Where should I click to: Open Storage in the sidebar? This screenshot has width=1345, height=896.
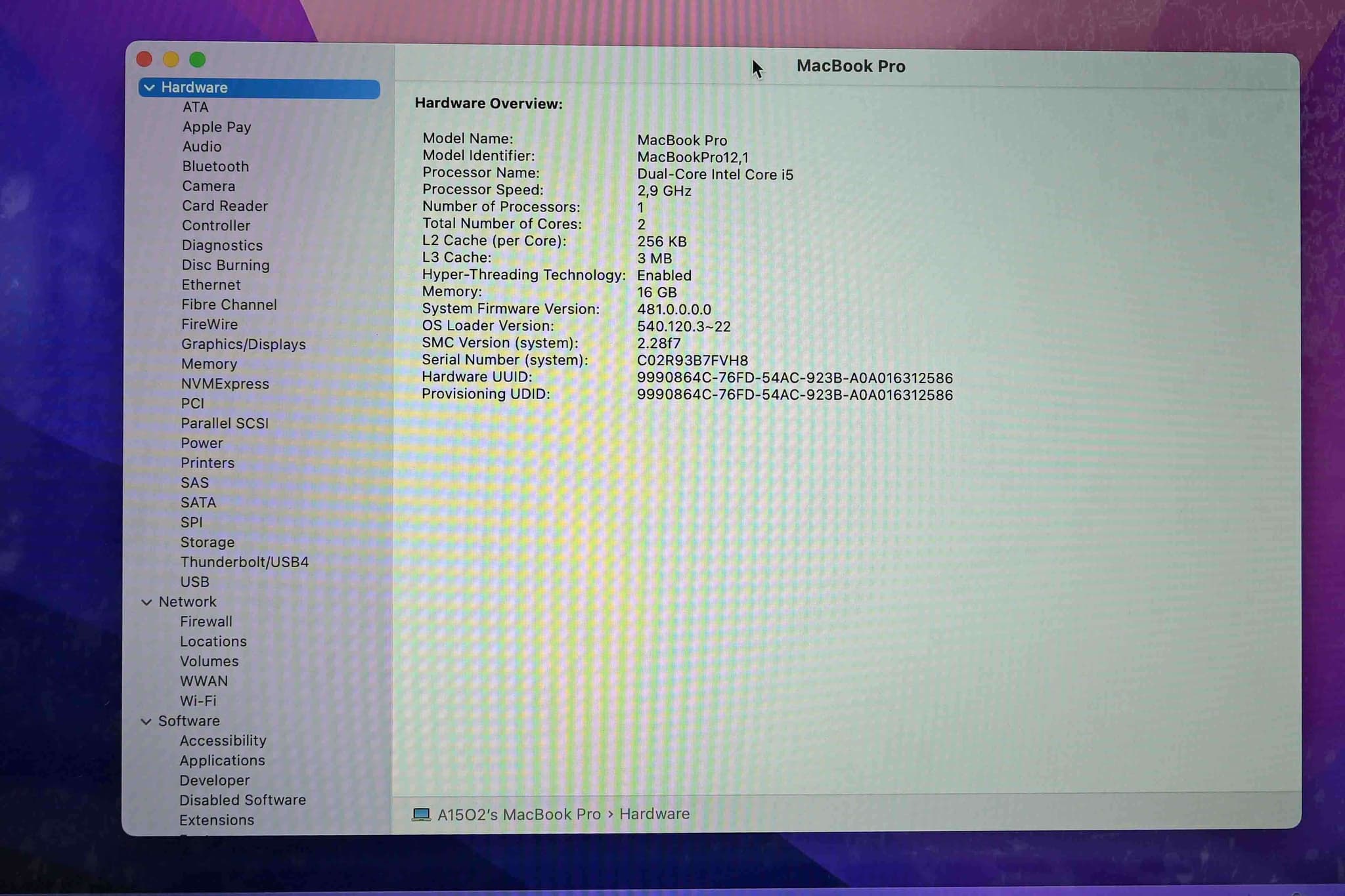(x=208, y=543)
